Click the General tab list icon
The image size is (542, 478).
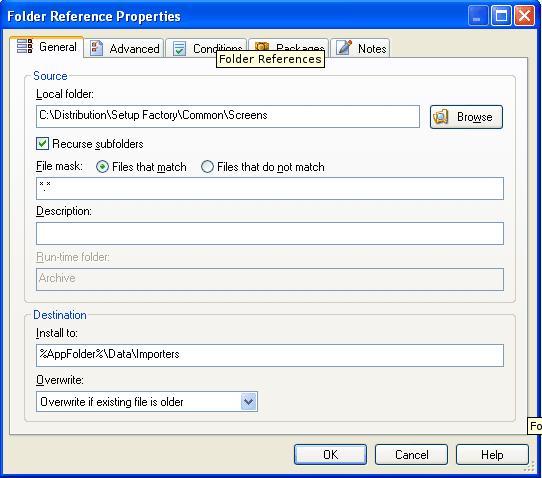(25, 46)
